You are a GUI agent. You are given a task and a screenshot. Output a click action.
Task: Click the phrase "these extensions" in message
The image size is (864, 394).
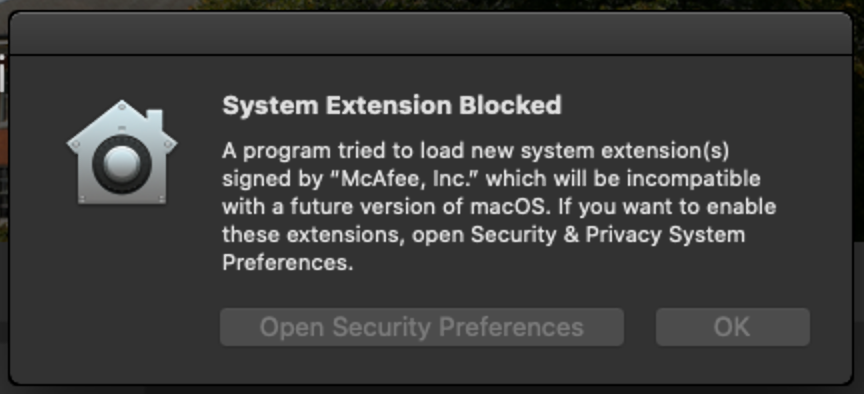pyautogui.click(x=310, y=235)
